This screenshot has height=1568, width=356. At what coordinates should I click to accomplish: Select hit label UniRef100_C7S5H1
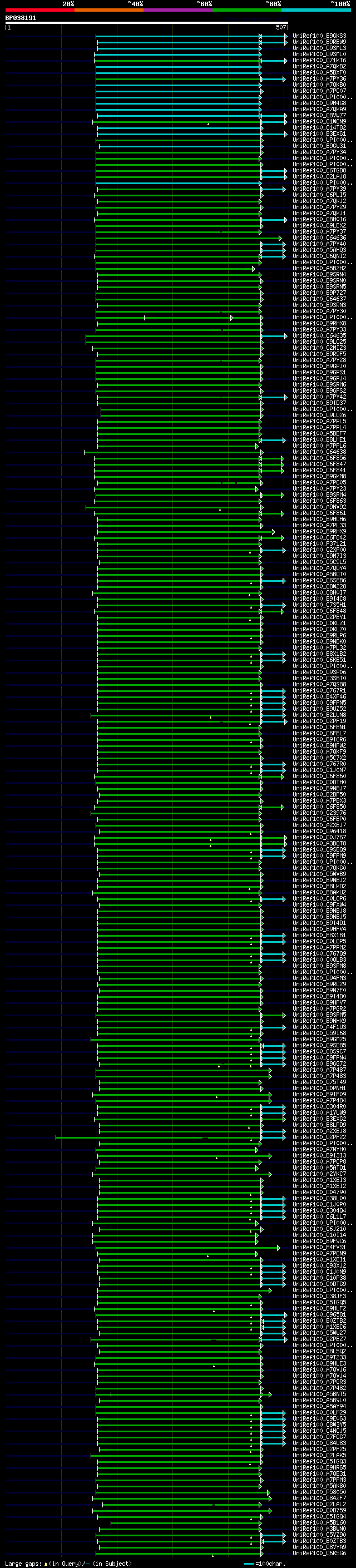pos(319,605)
